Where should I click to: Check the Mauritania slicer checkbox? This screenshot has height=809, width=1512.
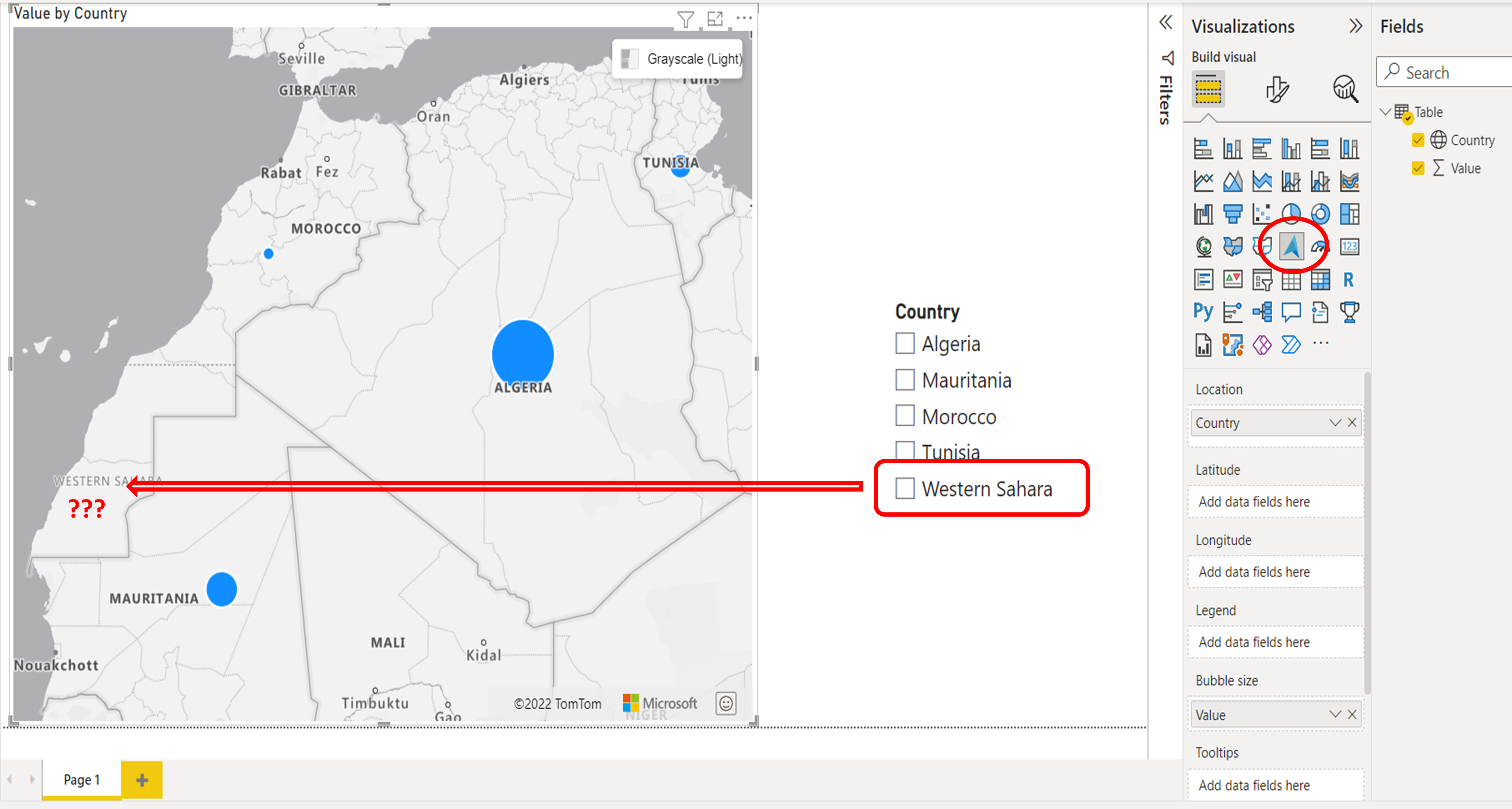pos(905,380)
